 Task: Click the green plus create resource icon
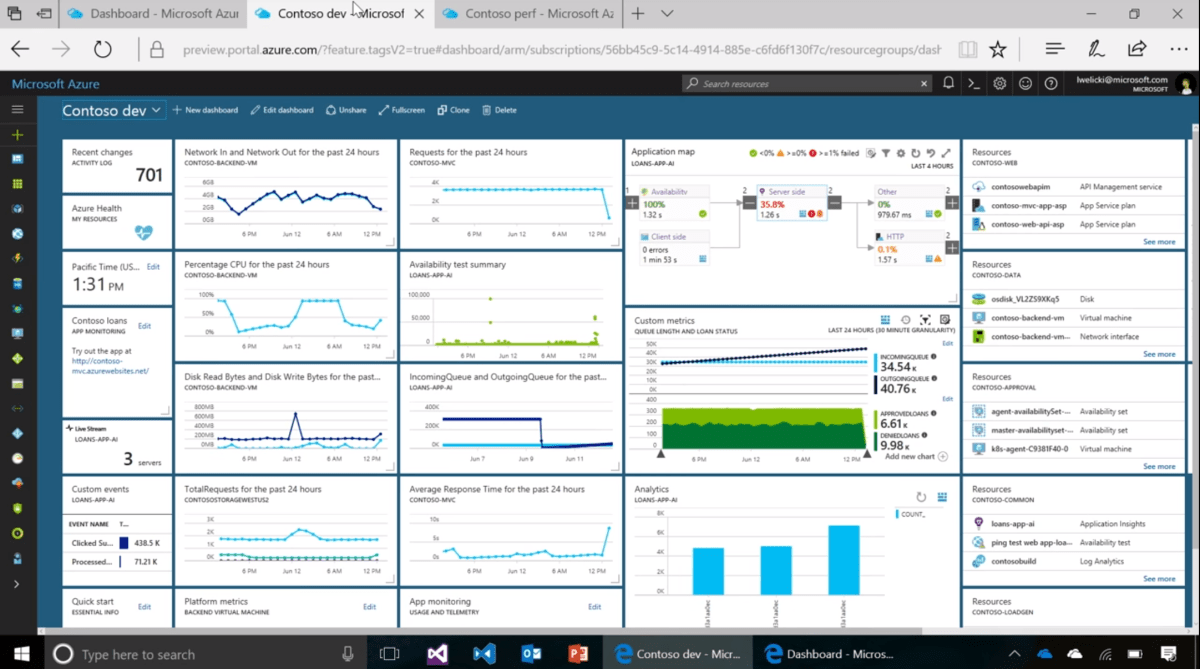(x=17, y=134)
